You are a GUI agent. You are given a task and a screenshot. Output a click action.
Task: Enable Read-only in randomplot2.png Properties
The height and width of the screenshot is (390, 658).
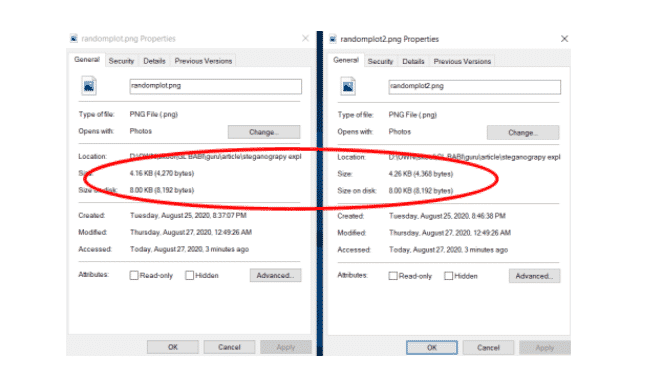click(x=393, y=276)
